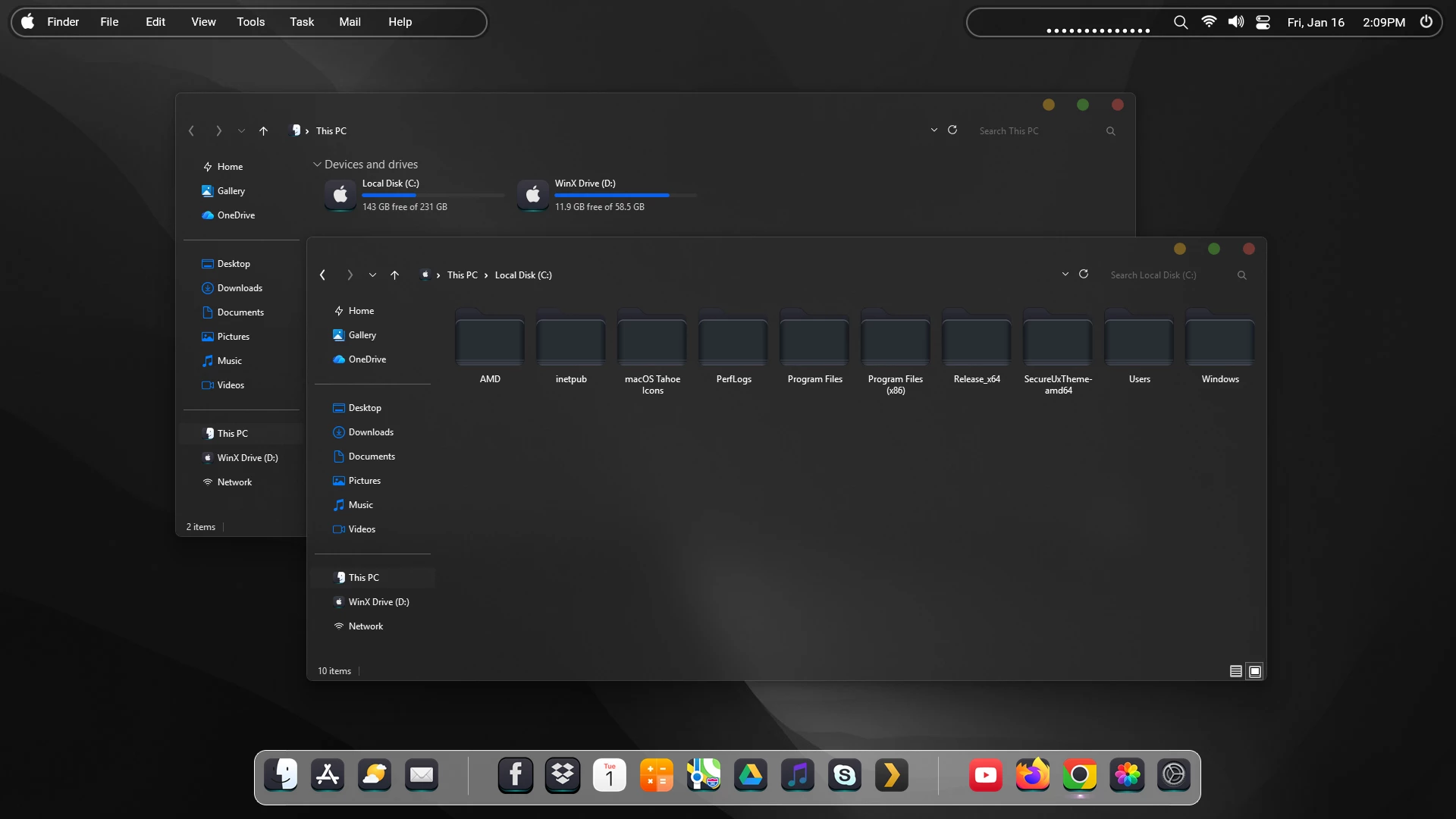
Task: Launch Google Drive from dock
Action: point(751,775)
